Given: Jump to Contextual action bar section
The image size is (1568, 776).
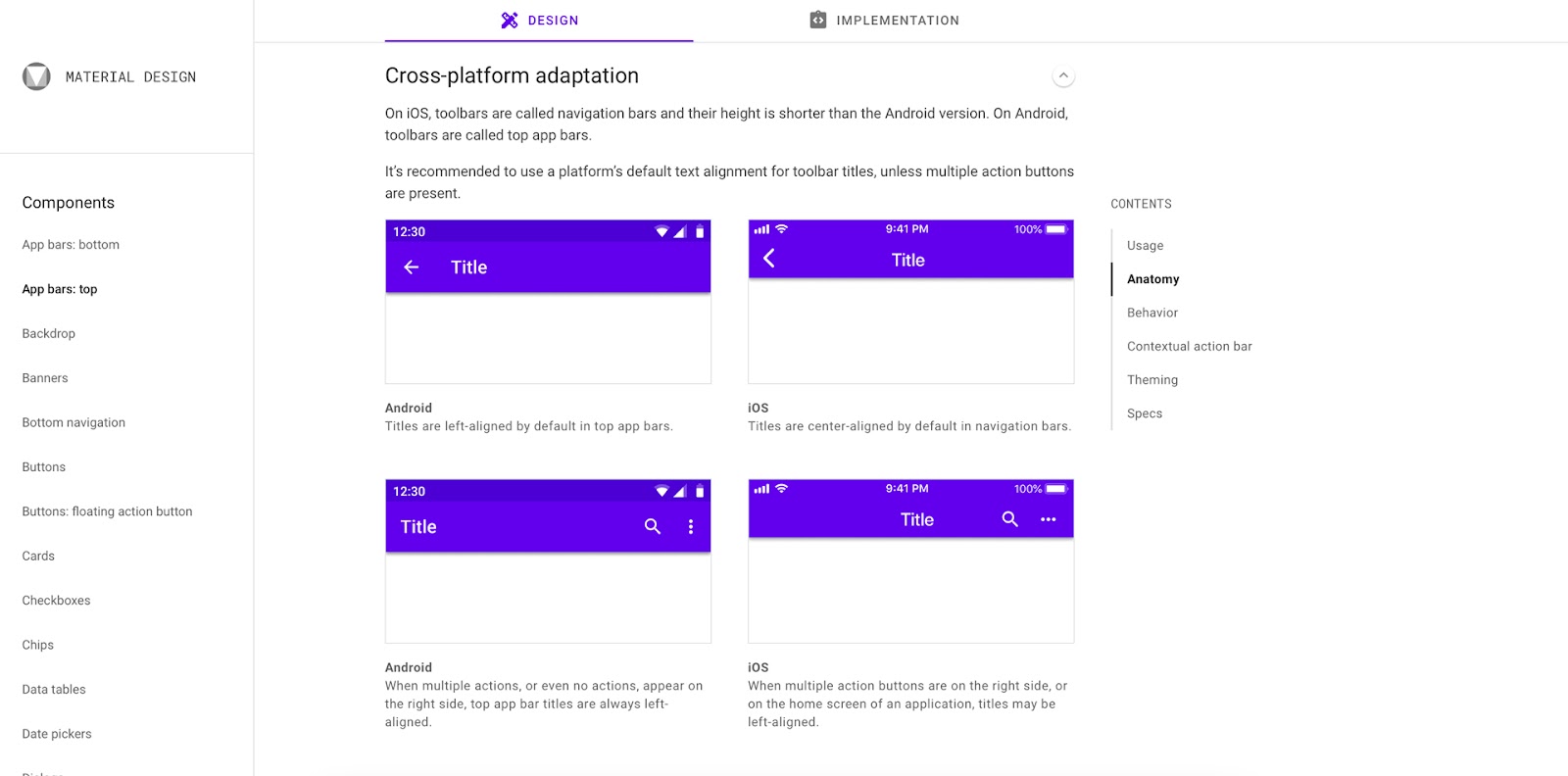Looking at the screenshot, I should (1189, 347).
